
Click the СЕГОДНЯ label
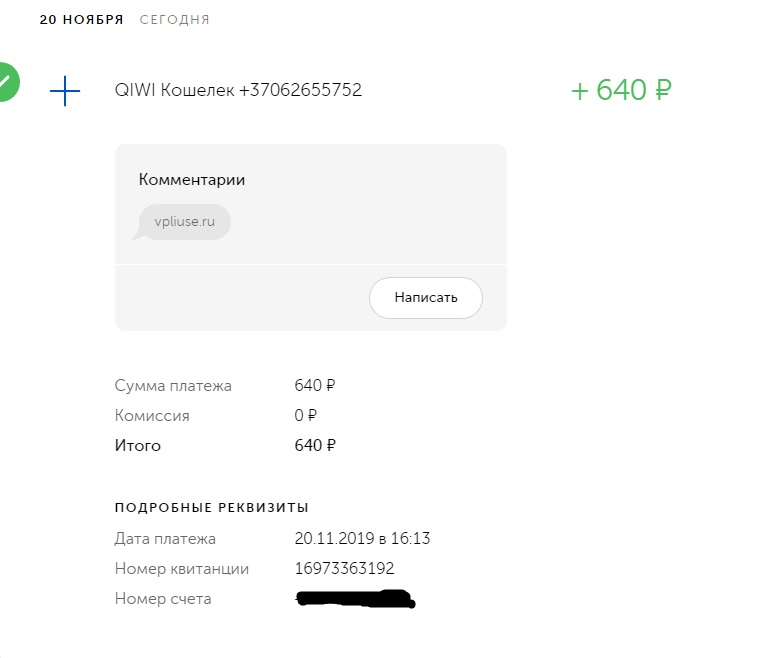coord(175,20)
